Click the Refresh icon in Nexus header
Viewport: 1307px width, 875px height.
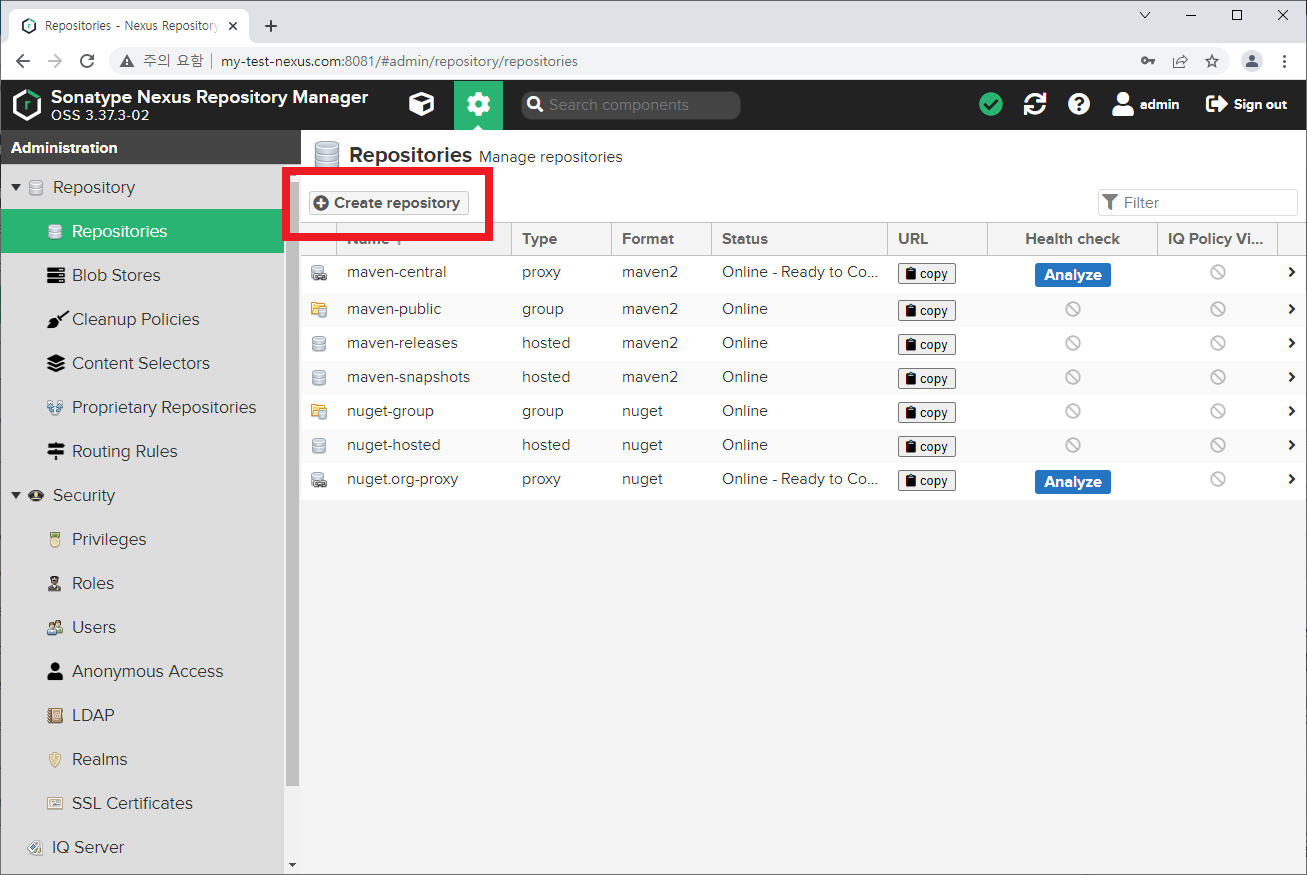click(x=1035, y=104)
